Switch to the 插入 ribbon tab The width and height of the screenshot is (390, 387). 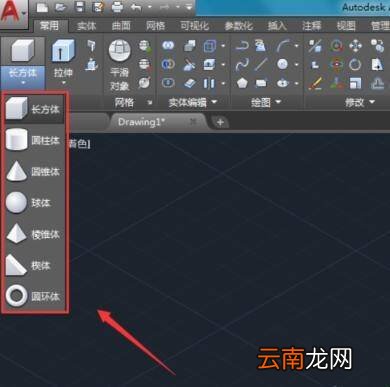277,26
